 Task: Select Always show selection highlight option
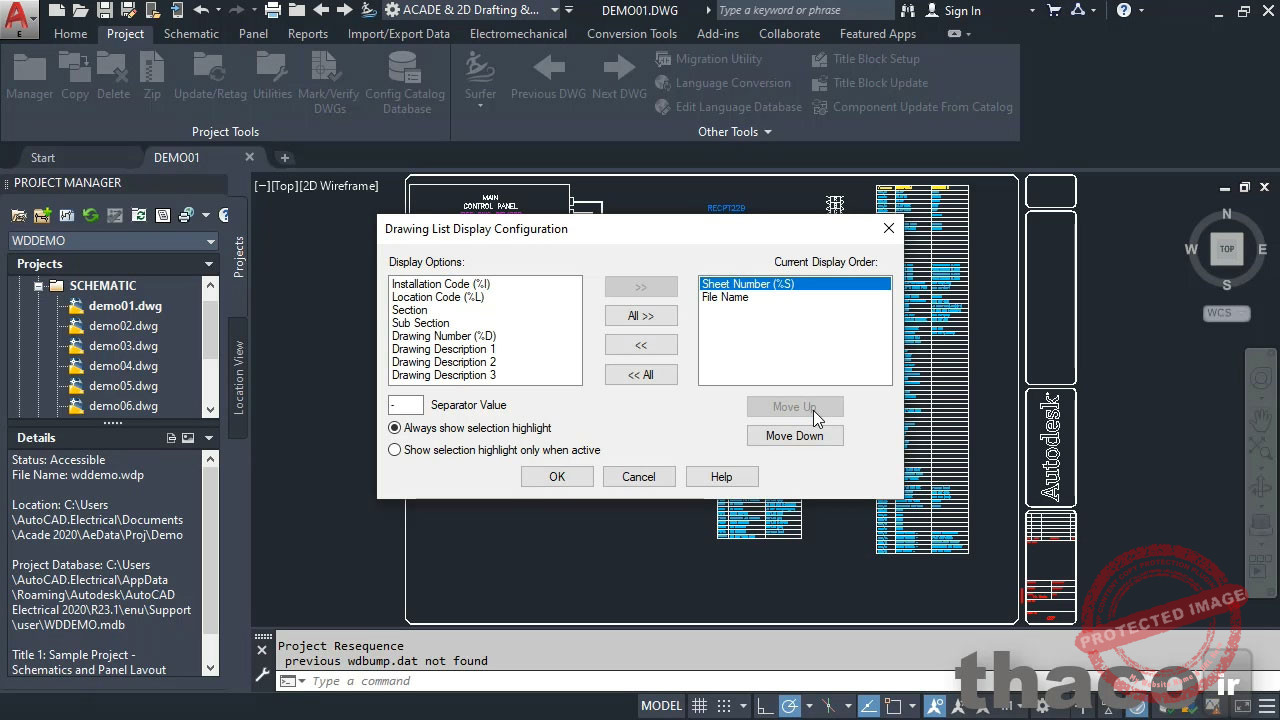point(395,428)
